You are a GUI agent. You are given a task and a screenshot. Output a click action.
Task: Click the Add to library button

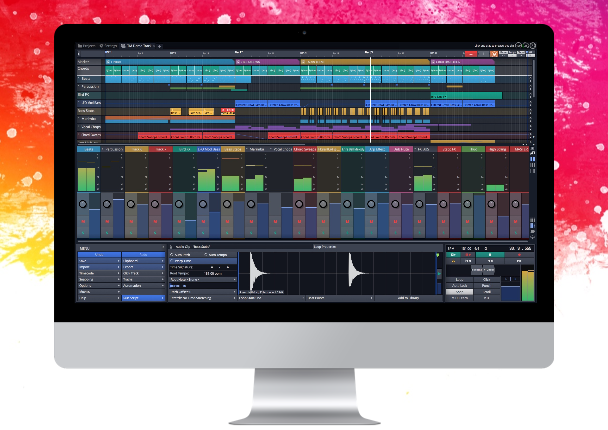(408, 298)
